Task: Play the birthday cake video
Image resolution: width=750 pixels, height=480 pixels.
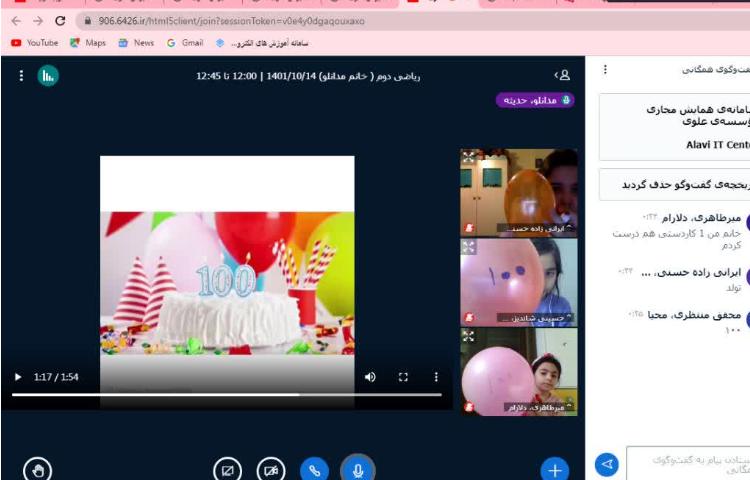Action: tap(17, 377)
